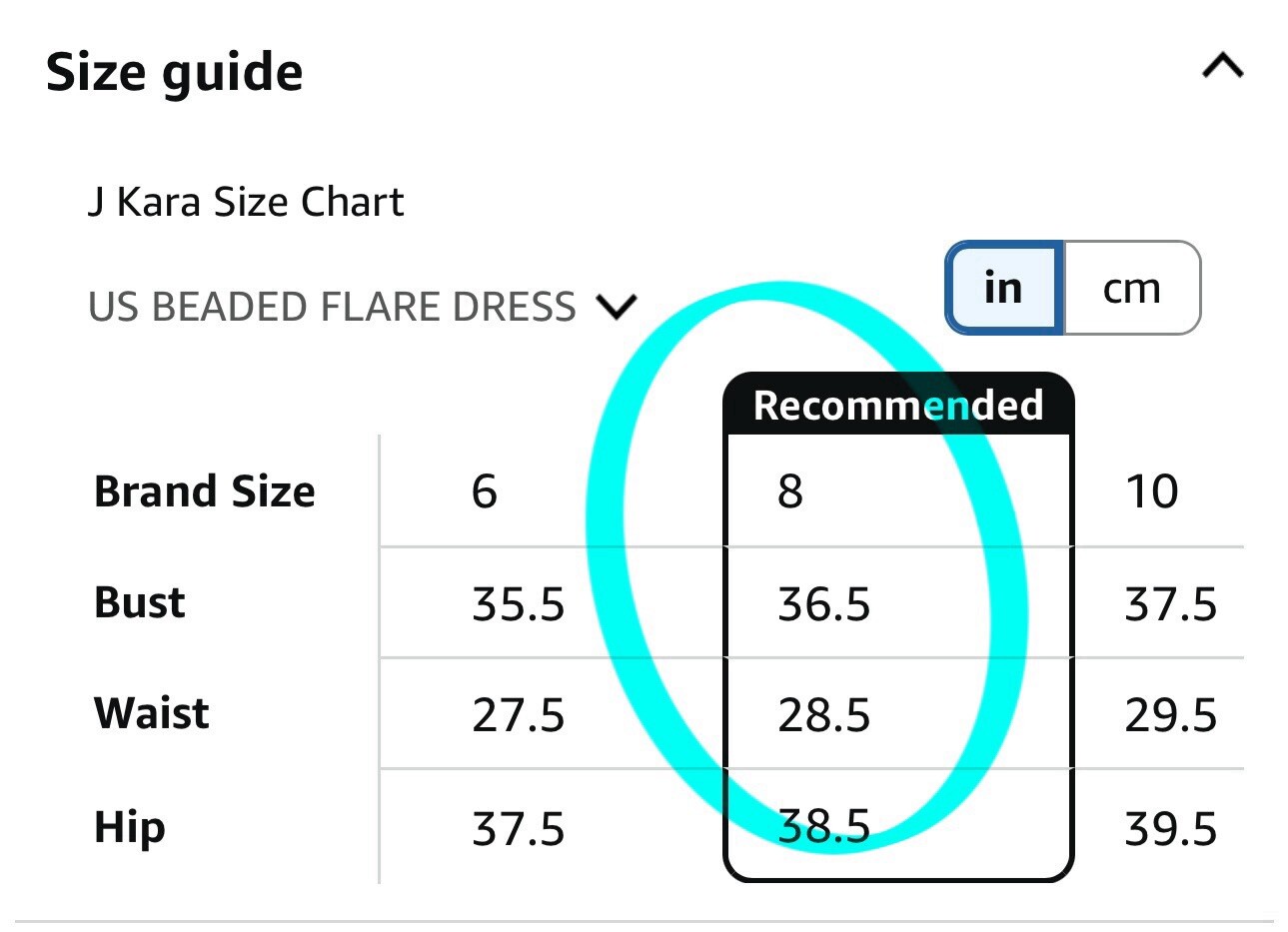Click the Brand Size row label
Screen dimensions: 1288x932
[x=204, y=491]
